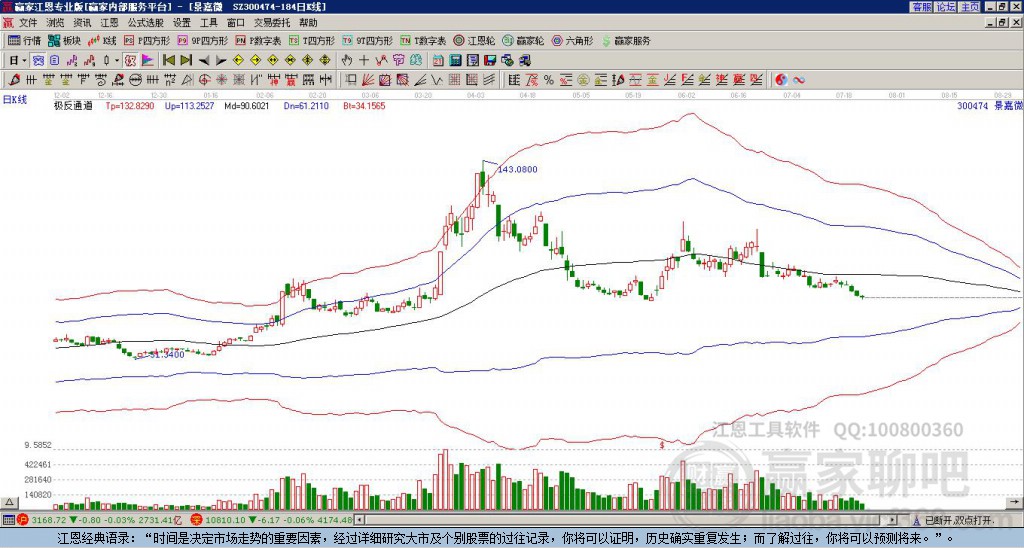
Task: Launch the 江恩轮 Gann wheel
Action: pyautogui.click(x=474, y=40)
